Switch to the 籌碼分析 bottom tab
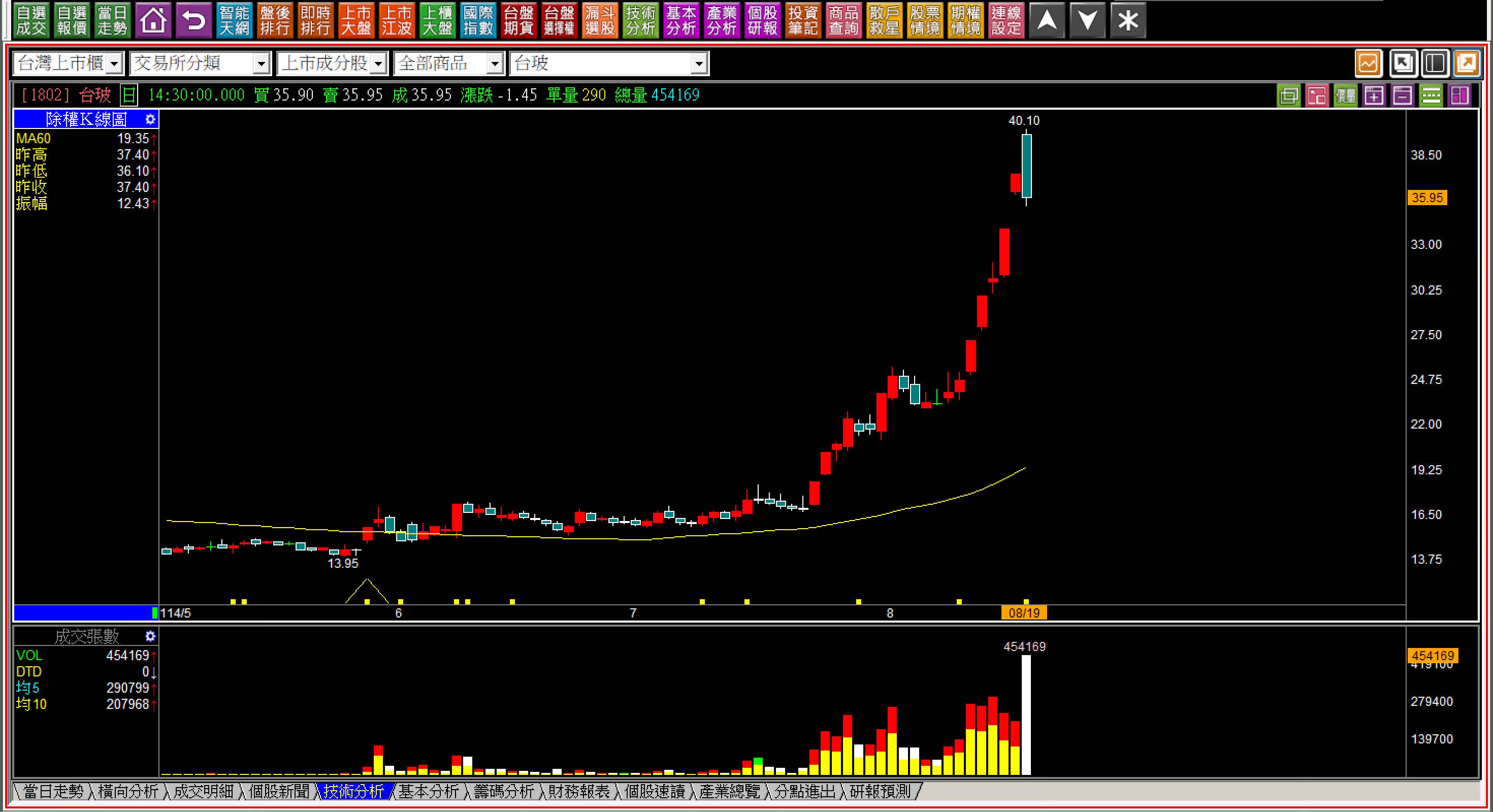 [x=504, y=791]
